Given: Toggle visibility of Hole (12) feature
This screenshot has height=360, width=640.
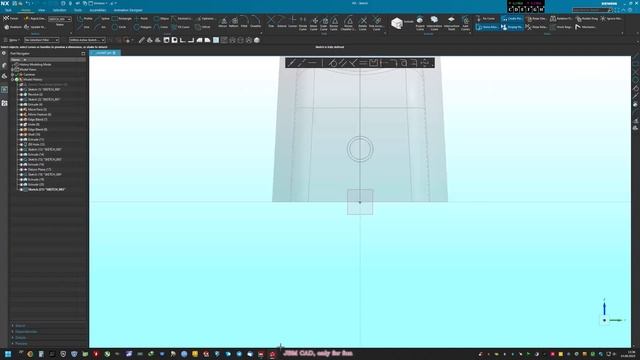Looking at the screenshot, I should pos(21,144).
